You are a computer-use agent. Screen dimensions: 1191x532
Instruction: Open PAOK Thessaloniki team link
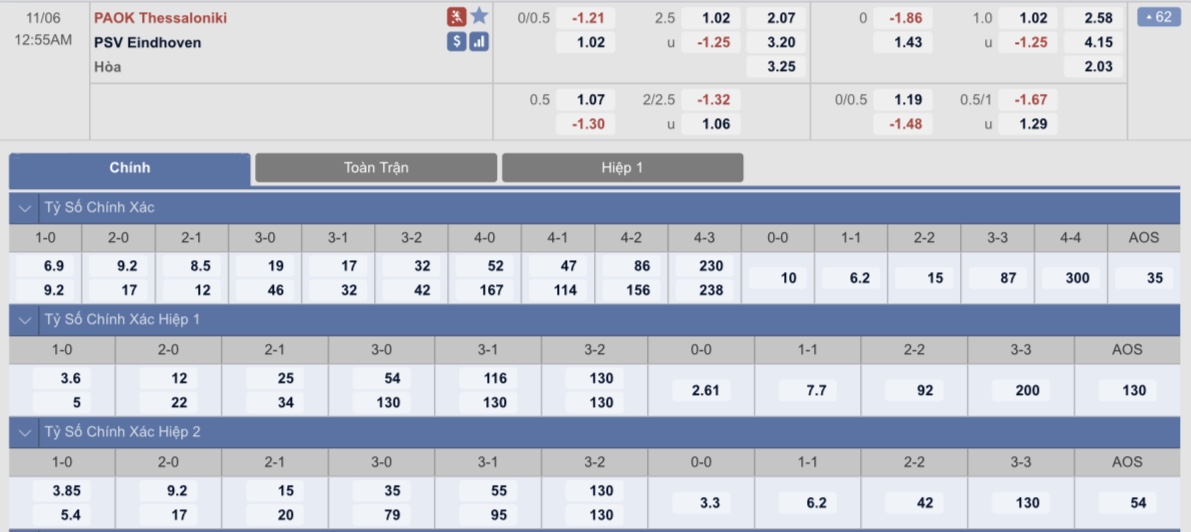coord(160,17)
